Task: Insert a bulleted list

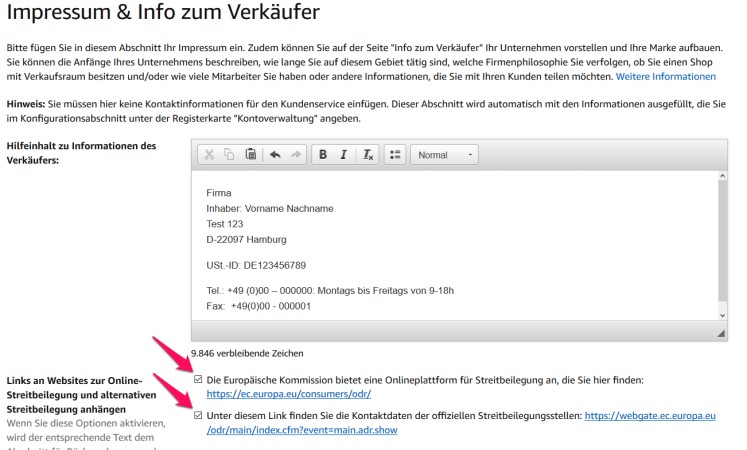Action: pyautogui.click(x=395, y=154)
